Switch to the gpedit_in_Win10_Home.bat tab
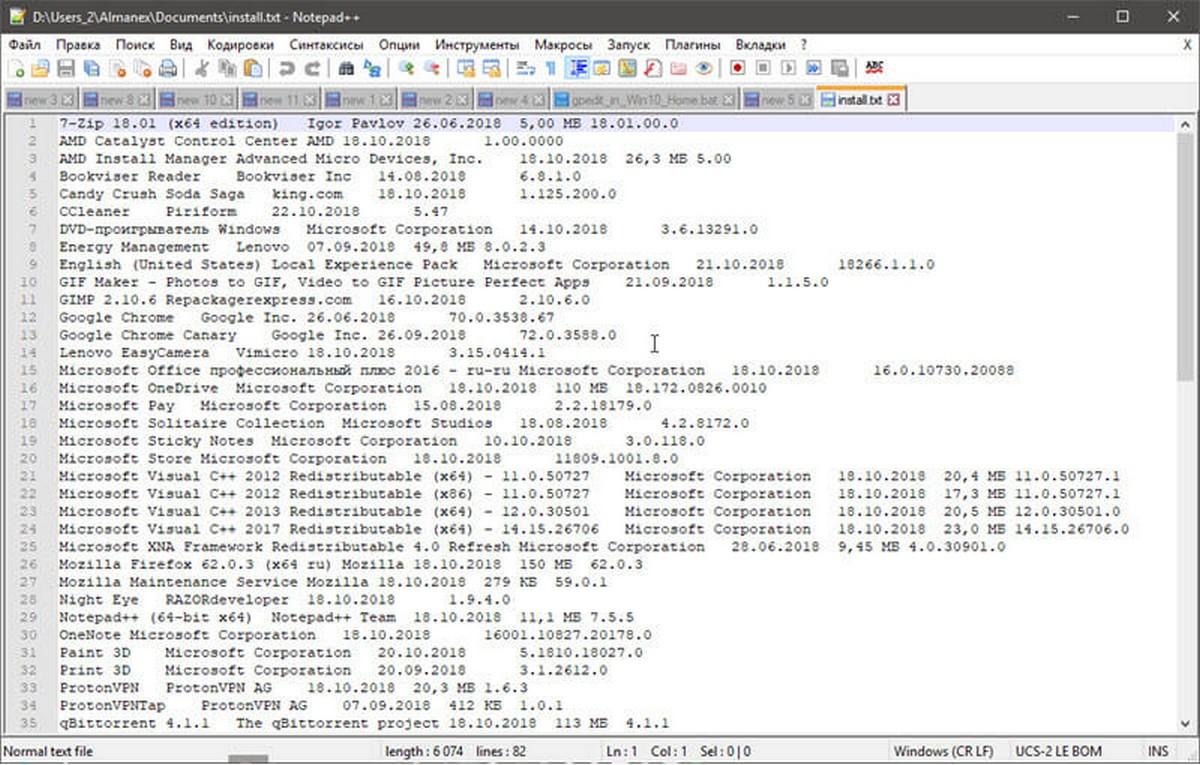1200x765 pixels. [643, 100]
